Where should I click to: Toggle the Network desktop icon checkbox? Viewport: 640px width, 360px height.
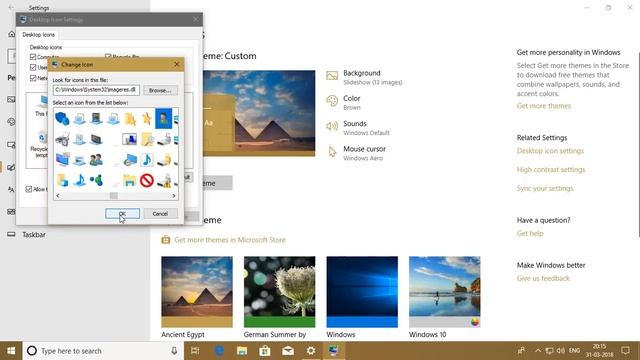tap(33, 78)
